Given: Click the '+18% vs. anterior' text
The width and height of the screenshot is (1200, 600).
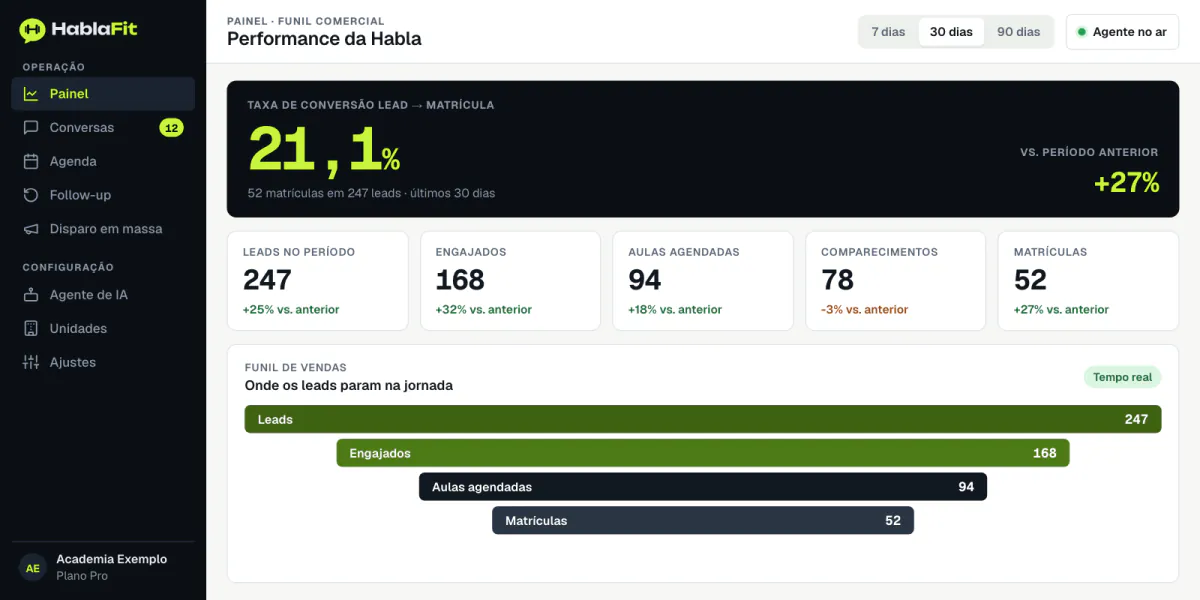Looking at the screenshot, I should point(675,310).
